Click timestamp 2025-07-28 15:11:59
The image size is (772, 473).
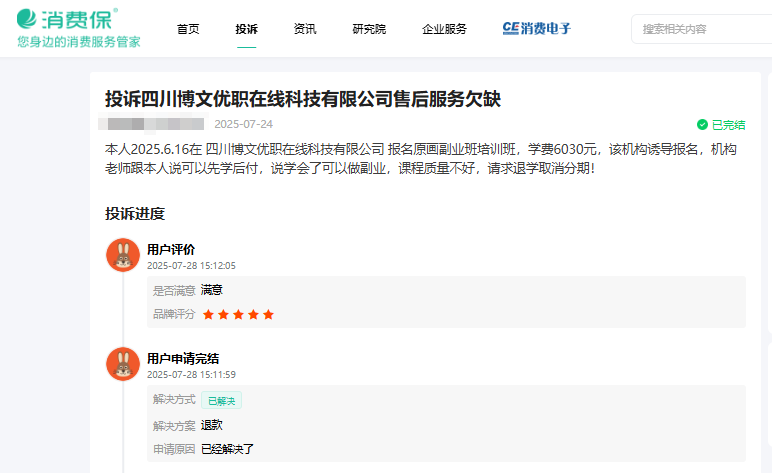(x=191, y=375)
